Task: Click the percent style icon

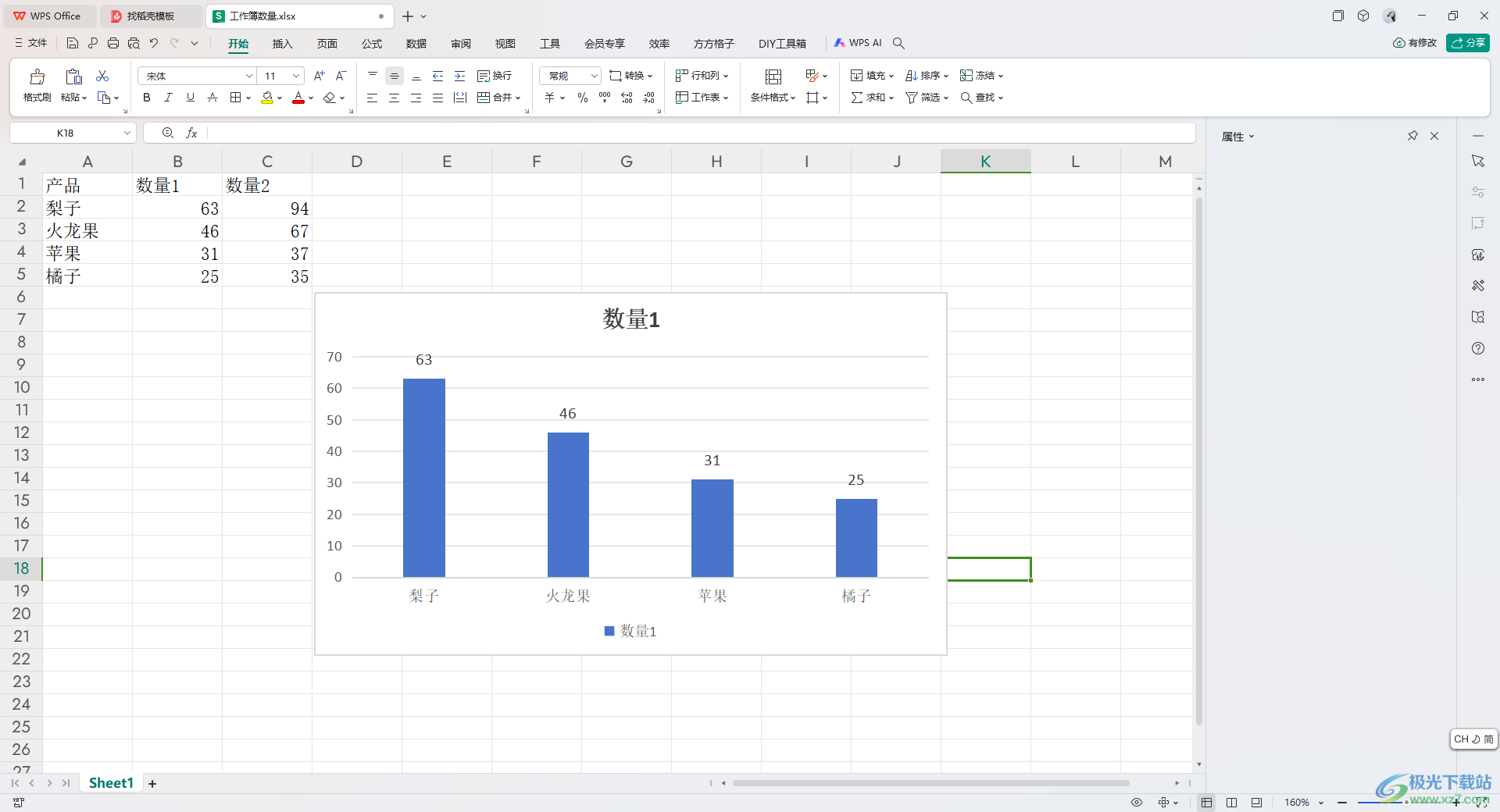Action: click(582, 98)
